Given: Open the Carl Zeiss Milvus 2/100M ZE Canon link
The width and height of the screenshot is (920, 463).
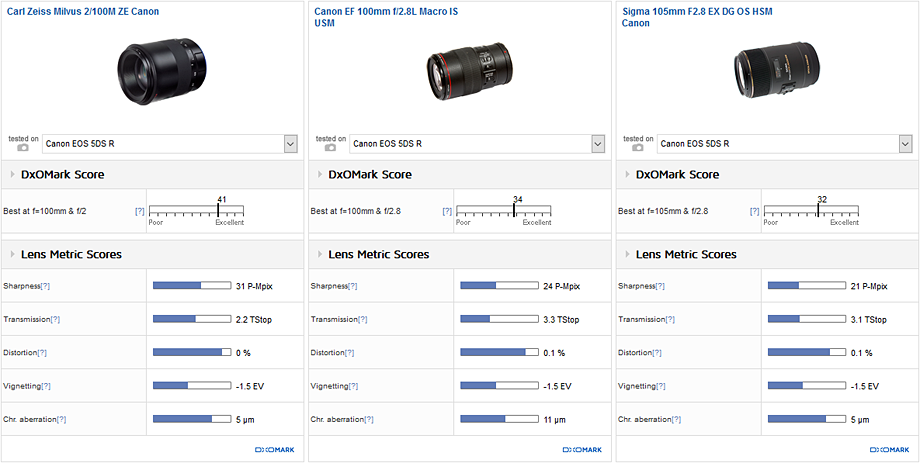Looking at the screenshot, I should [83, 11].
